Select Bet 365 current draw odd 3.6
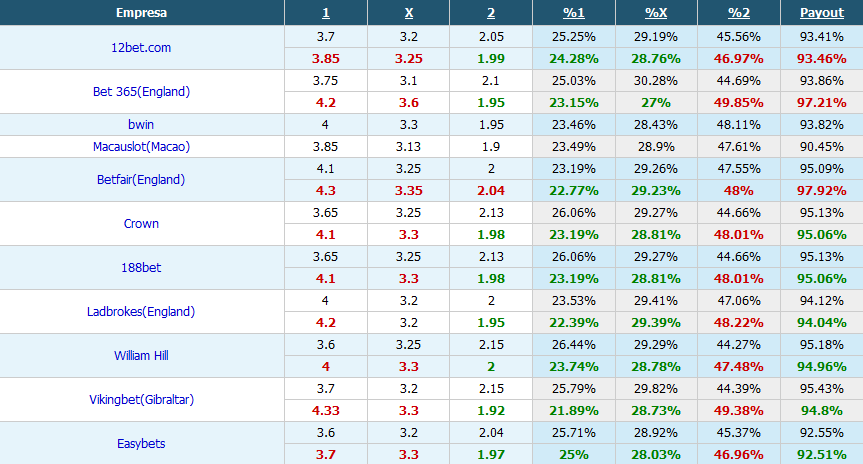This screenshot has width=863, height=464. click(408, 103)
